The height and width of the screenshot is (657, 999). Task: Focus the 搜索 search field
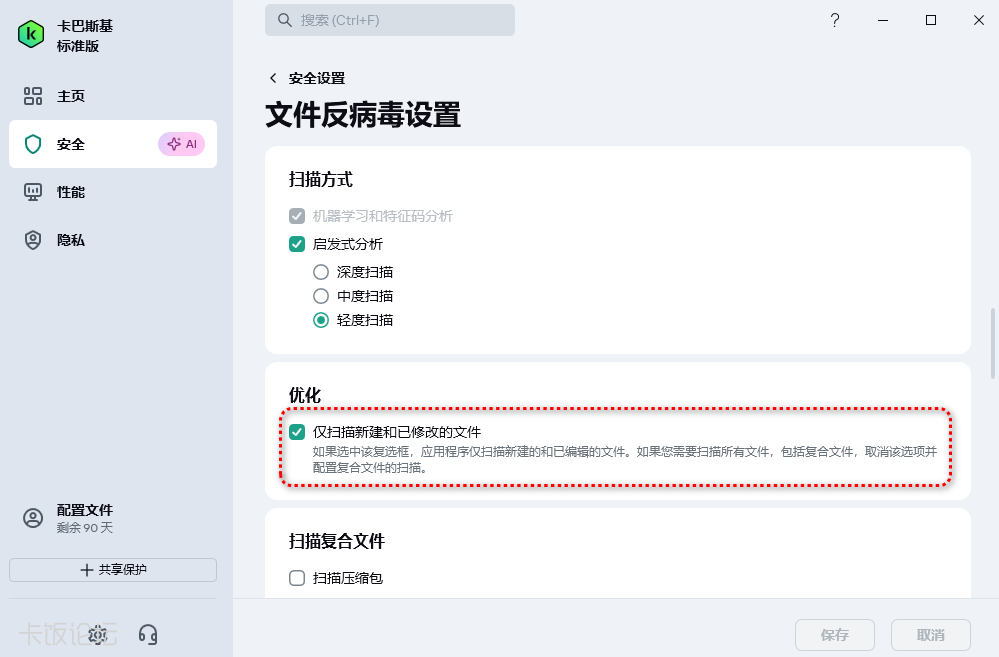(x=390, y=20)
